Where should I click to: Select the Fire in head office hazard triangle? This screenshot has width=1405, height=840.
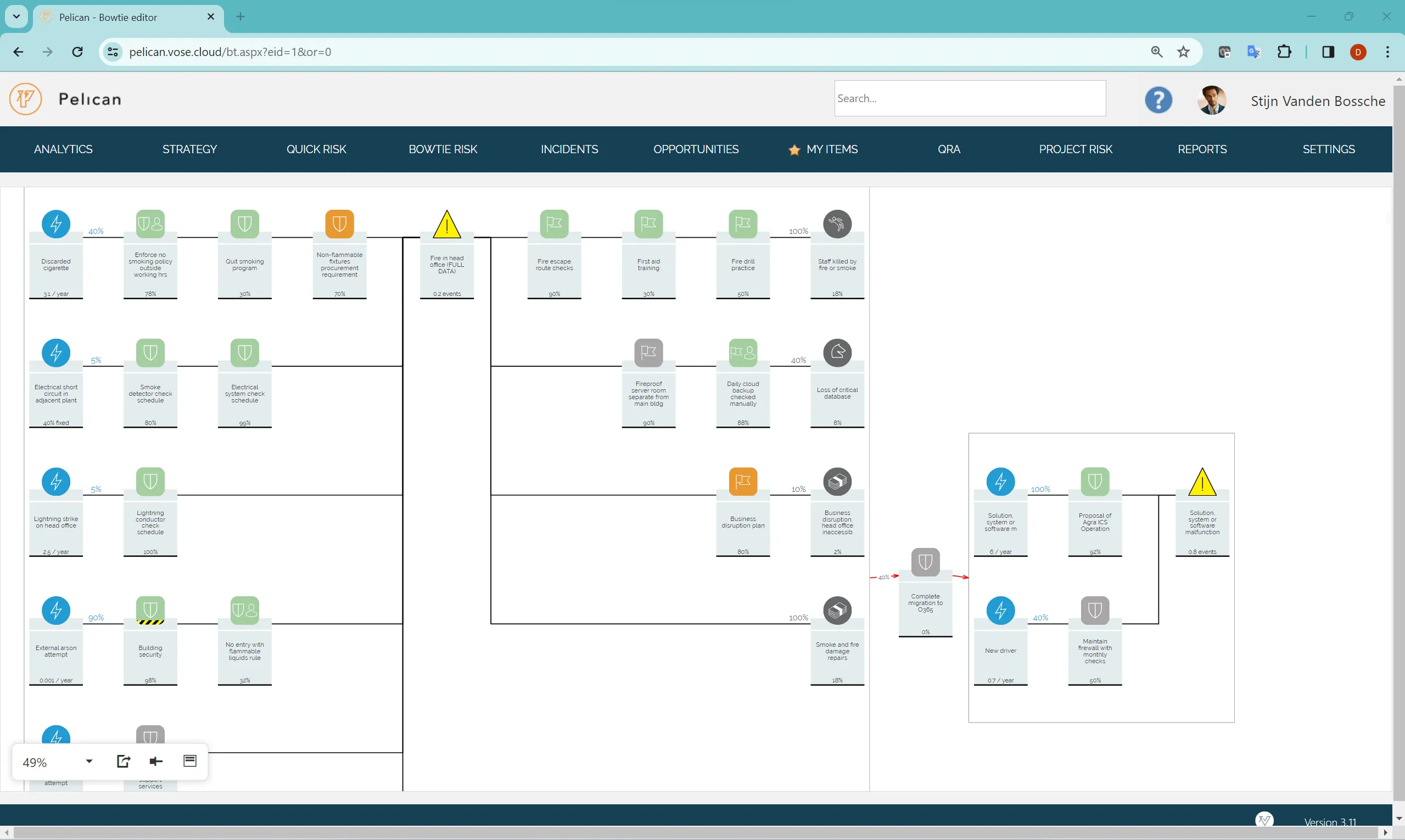[446, 225]
